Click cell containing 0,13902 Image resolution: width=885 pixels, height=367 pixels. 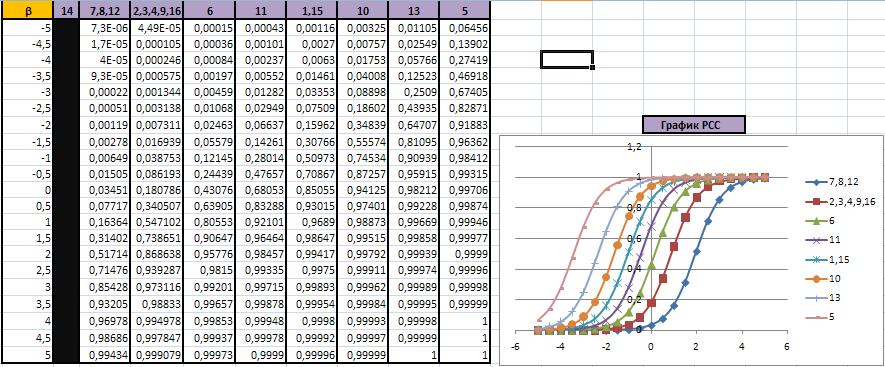point(465,43)
